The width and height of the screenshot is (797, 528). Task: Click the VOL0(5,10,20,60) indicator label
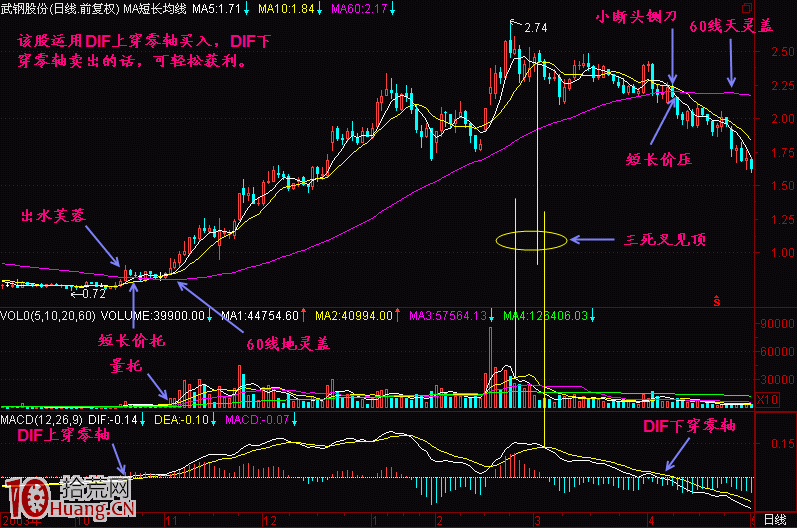[x=48, y=316]
